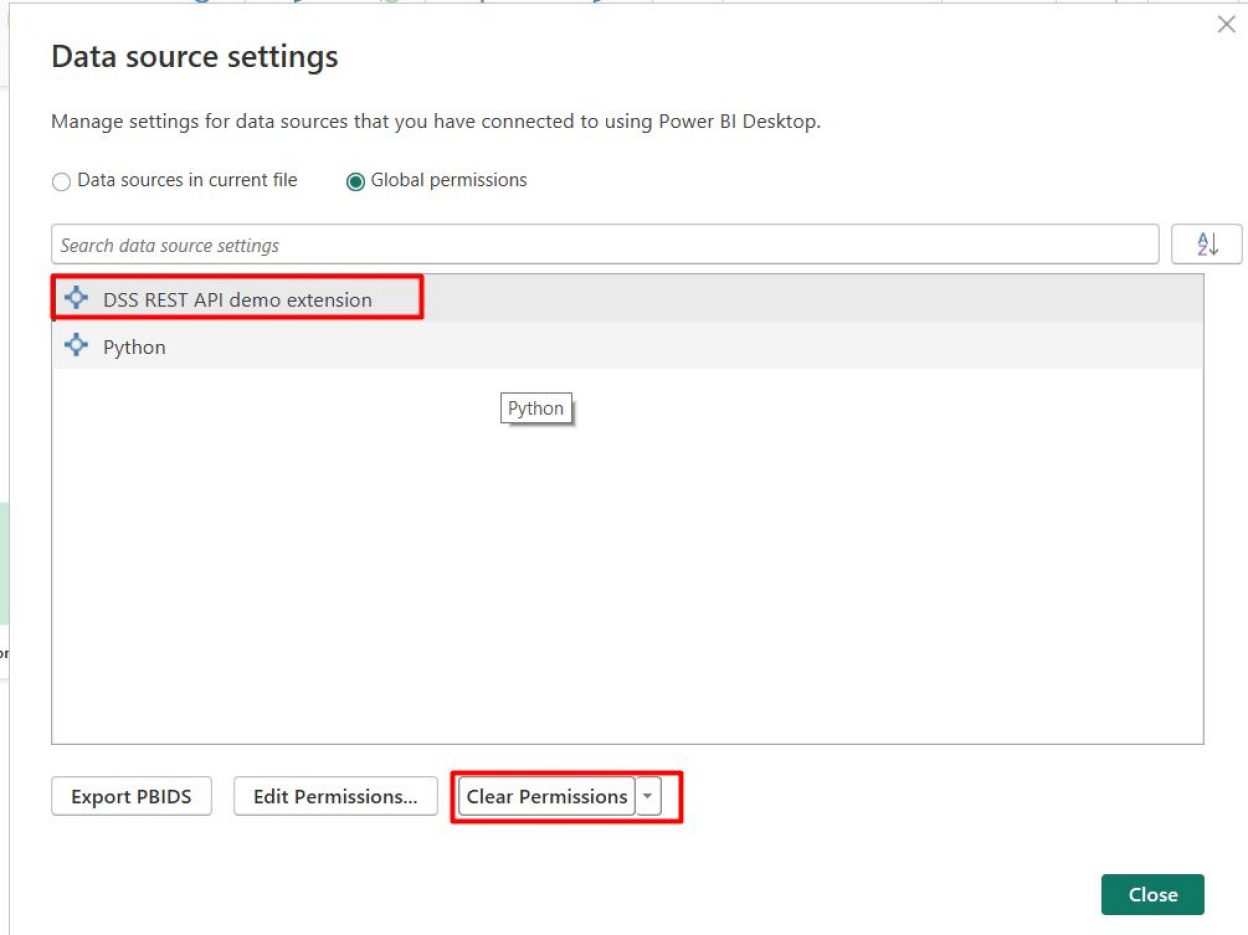Click the highlighted DSS REST API row
1248x935 pixels.
coord(237,299)
